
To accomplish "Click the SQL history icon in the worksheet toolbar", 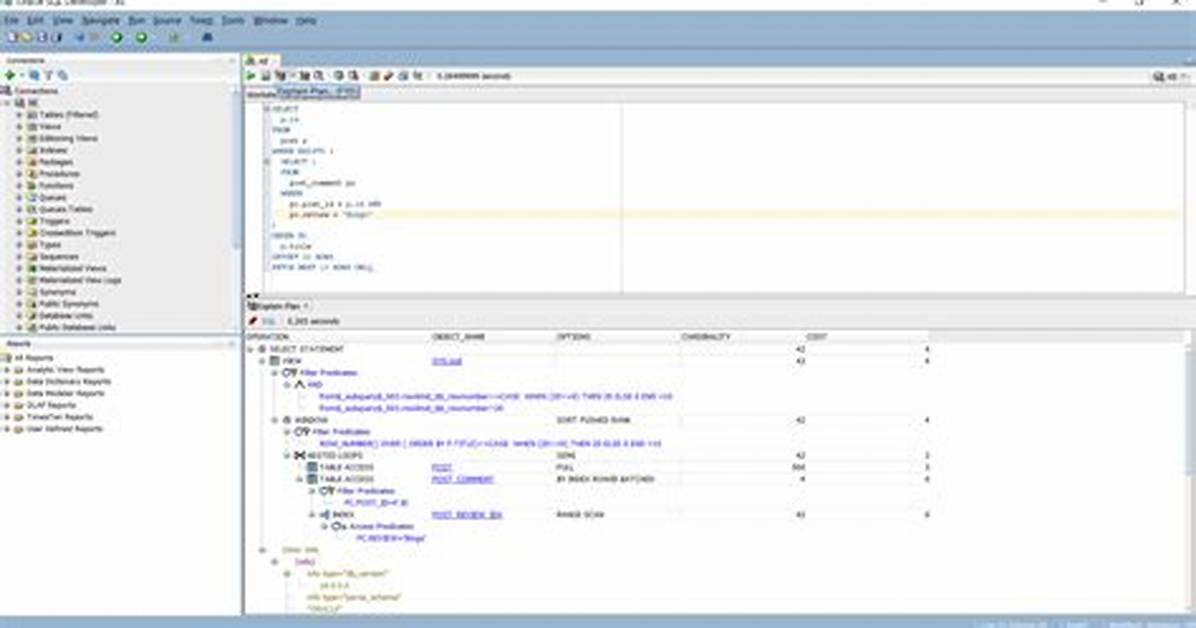I will pos(403,76).
